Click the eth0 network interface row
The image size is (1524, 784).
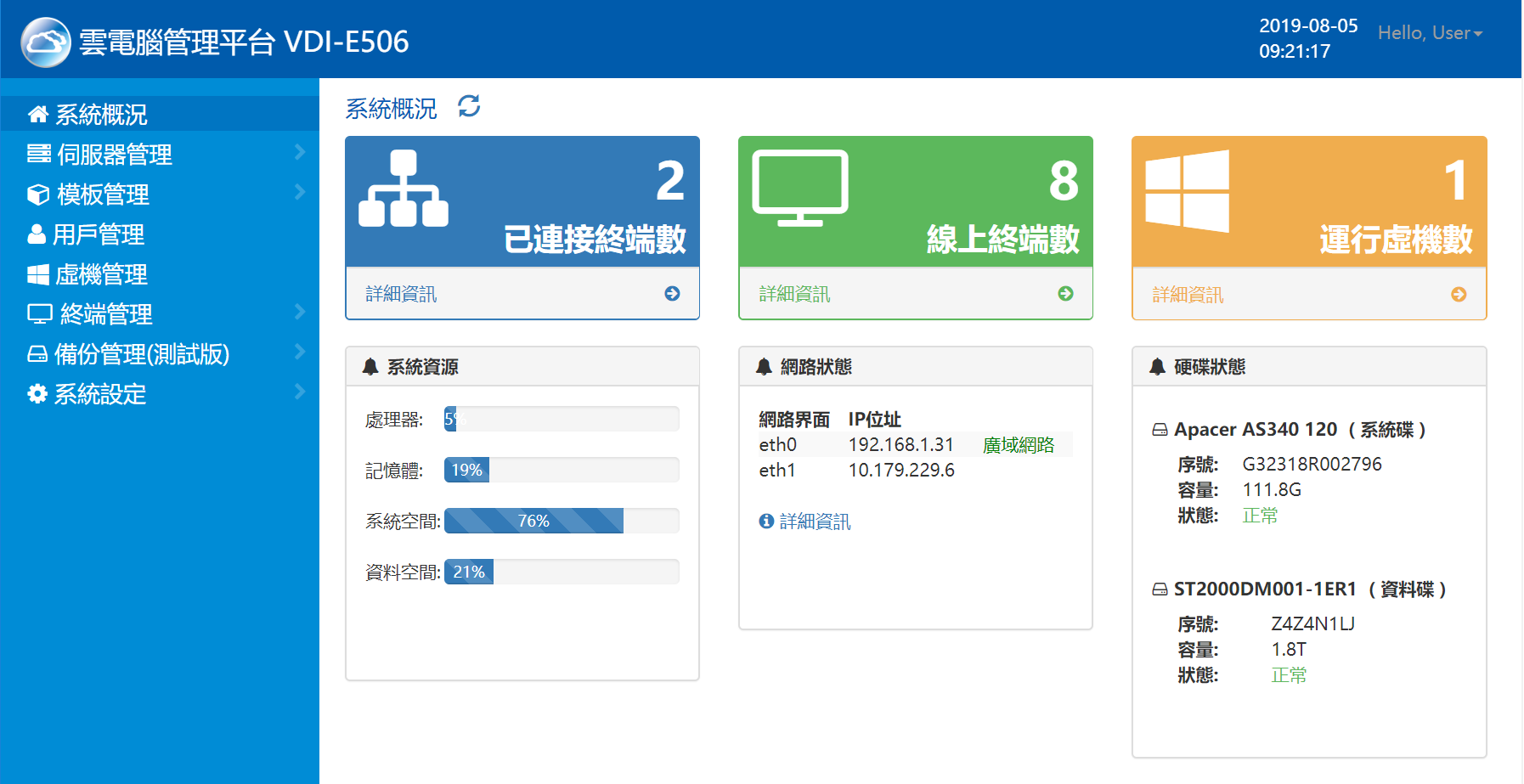(x=914, y=444)
